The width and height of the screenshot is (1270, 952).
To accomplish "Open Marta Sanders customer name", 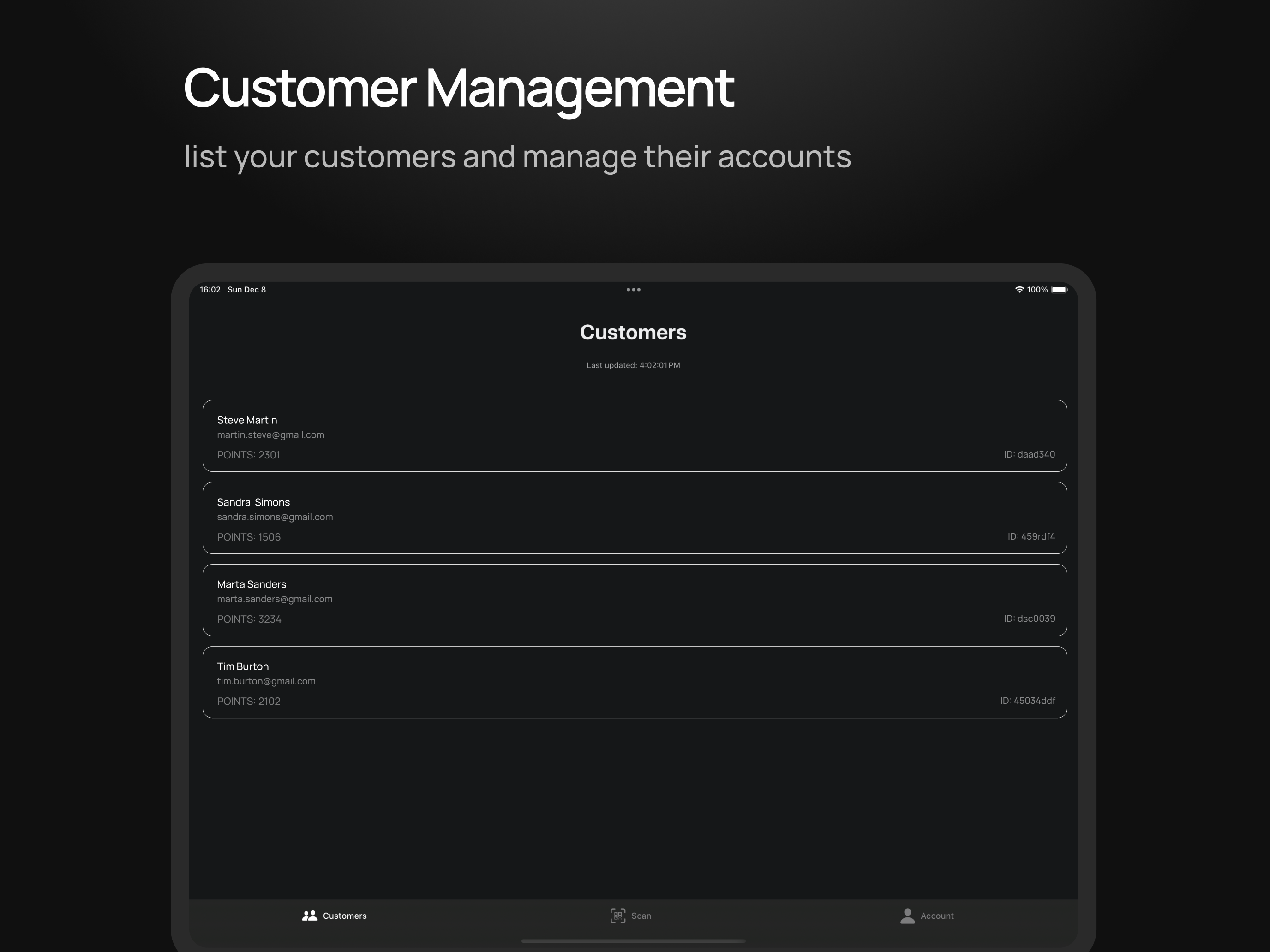I will point(252,584).
